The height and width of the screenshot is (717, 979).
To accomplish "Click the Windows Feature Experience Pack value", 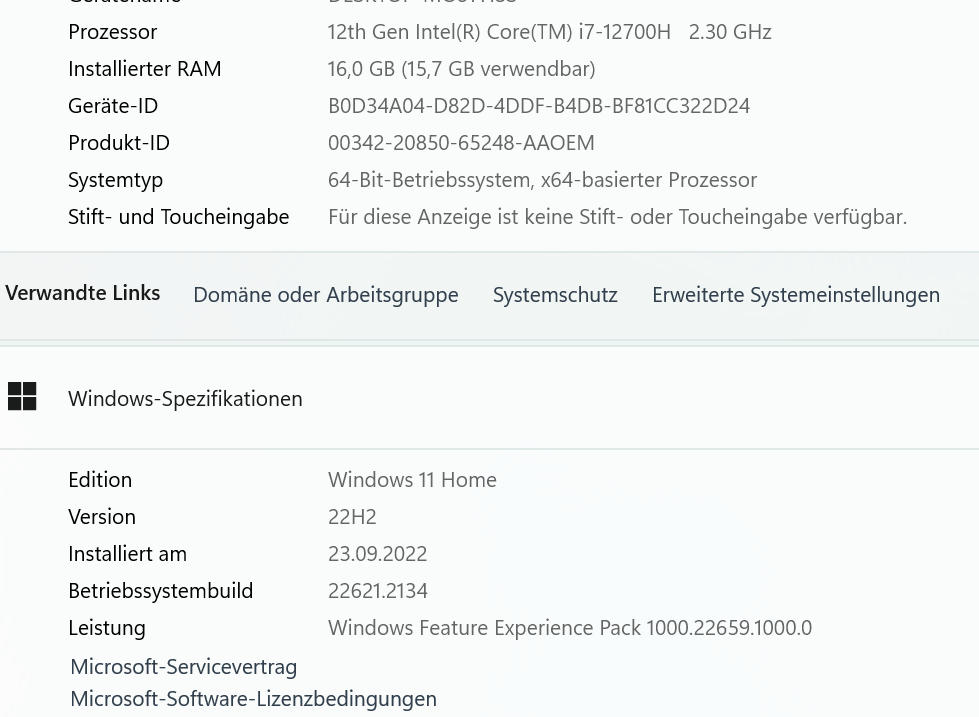I will pos(569,628).
